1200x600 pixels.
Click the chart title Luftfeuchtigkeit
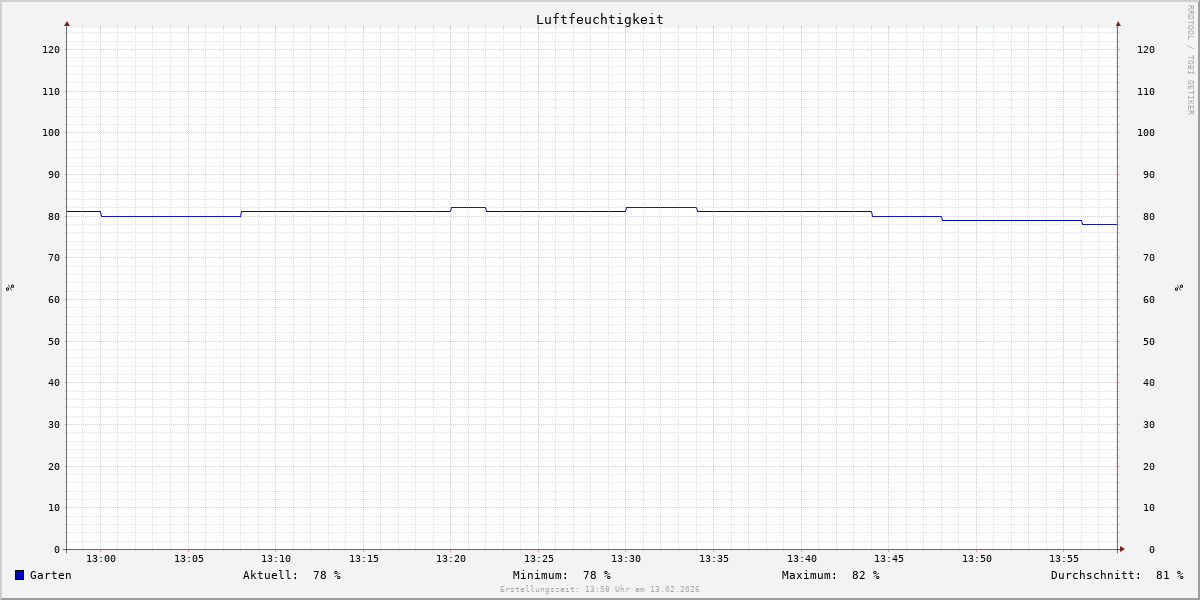599,19
